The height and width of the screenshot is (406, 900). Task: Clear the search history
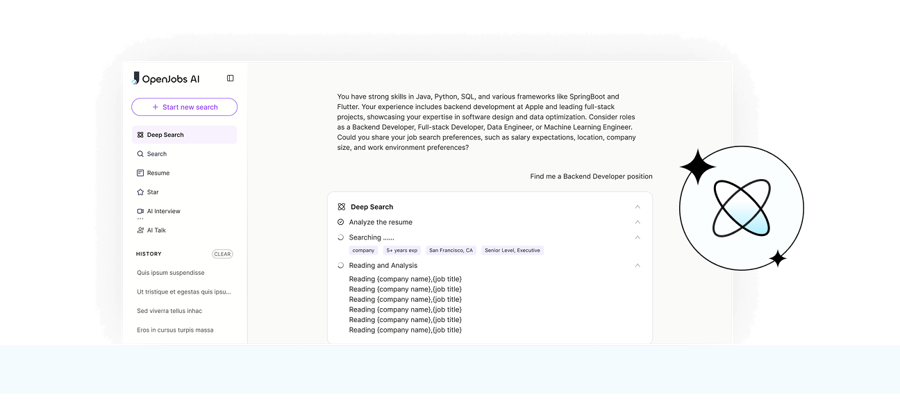pos(222,254)
